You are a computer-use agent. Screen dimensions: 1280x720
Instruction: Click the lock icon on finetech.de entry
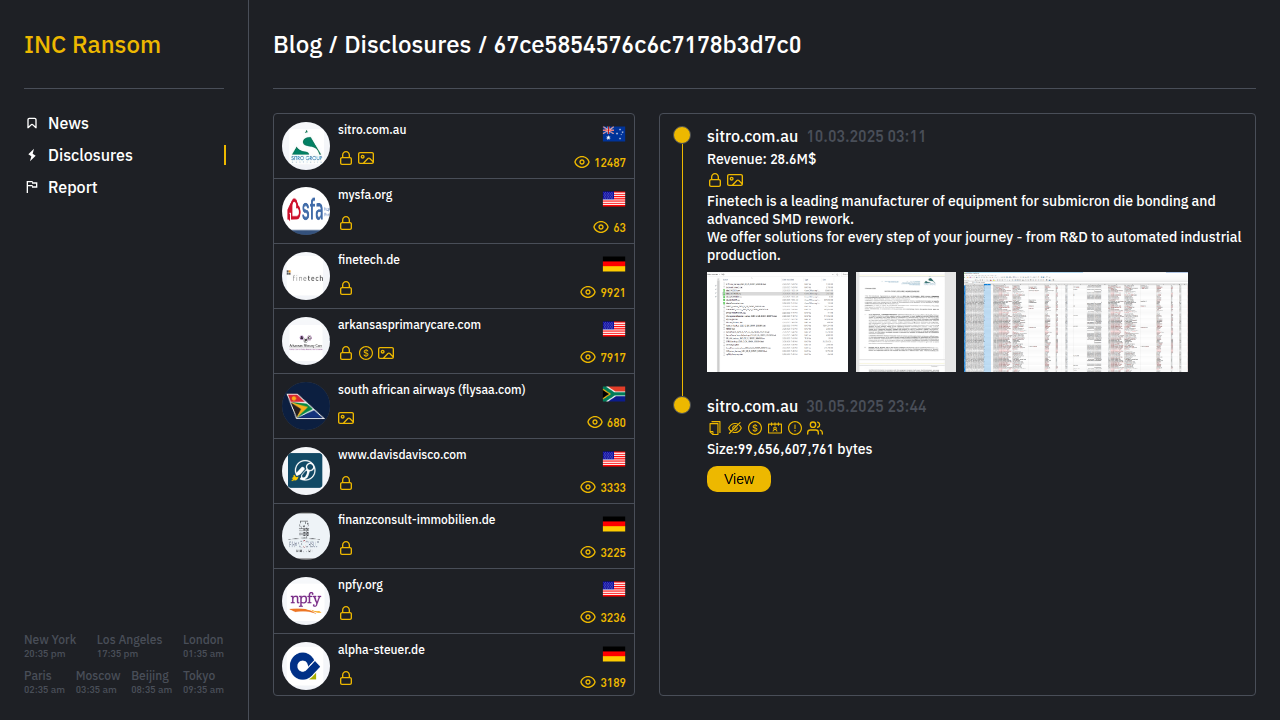pos(346,288)
